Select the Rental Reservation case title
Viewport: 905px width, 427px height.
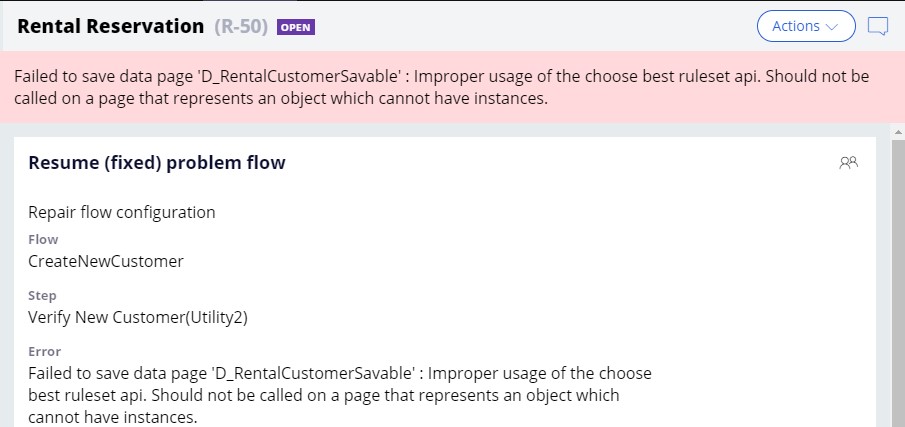pos(110,27)
